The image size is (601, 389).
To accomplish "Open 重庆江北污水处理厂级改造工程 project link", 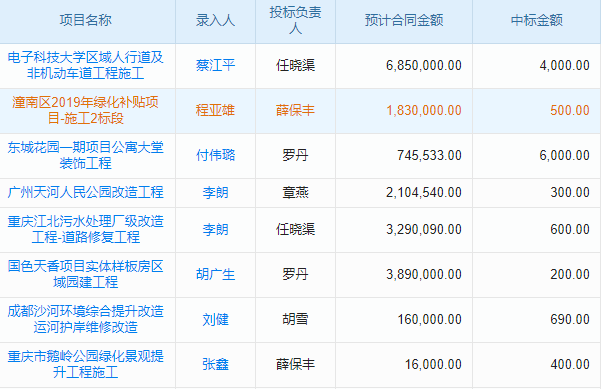I will [x=85, y=229].
